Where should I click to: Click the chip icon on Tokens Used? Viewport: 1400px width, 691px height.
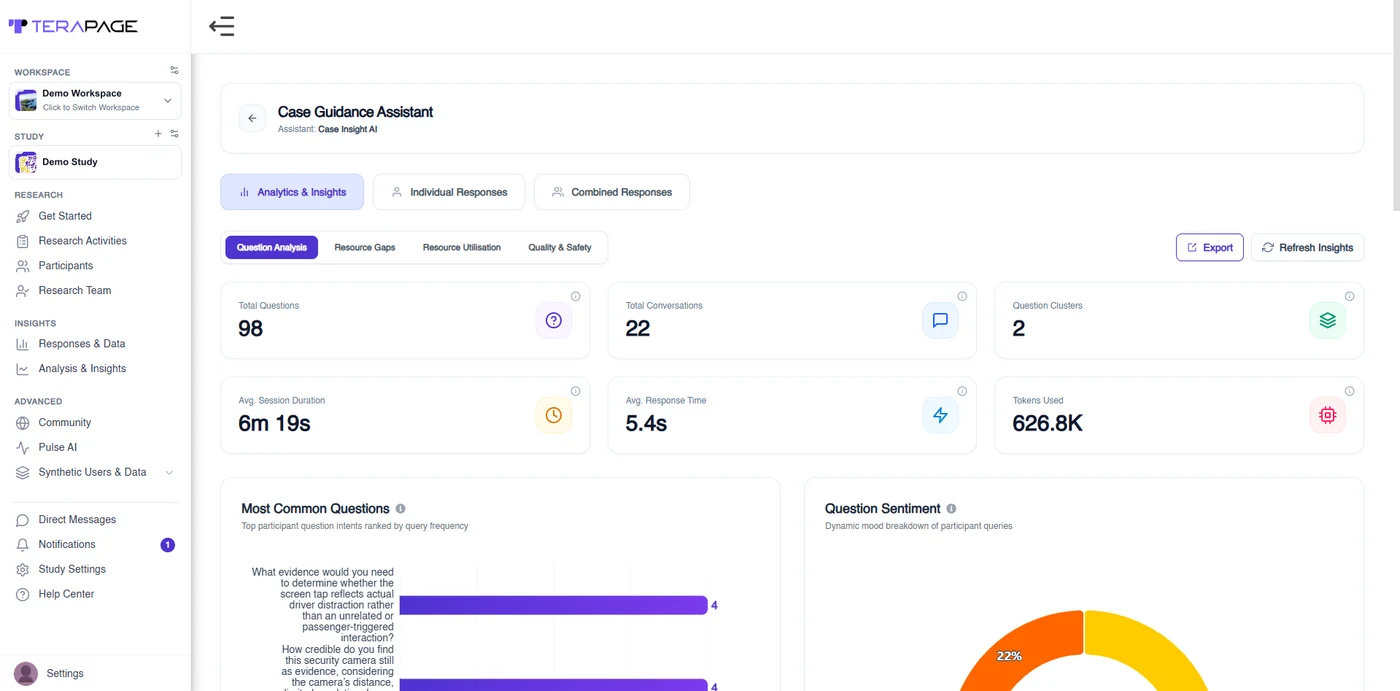pos(1327,415)
